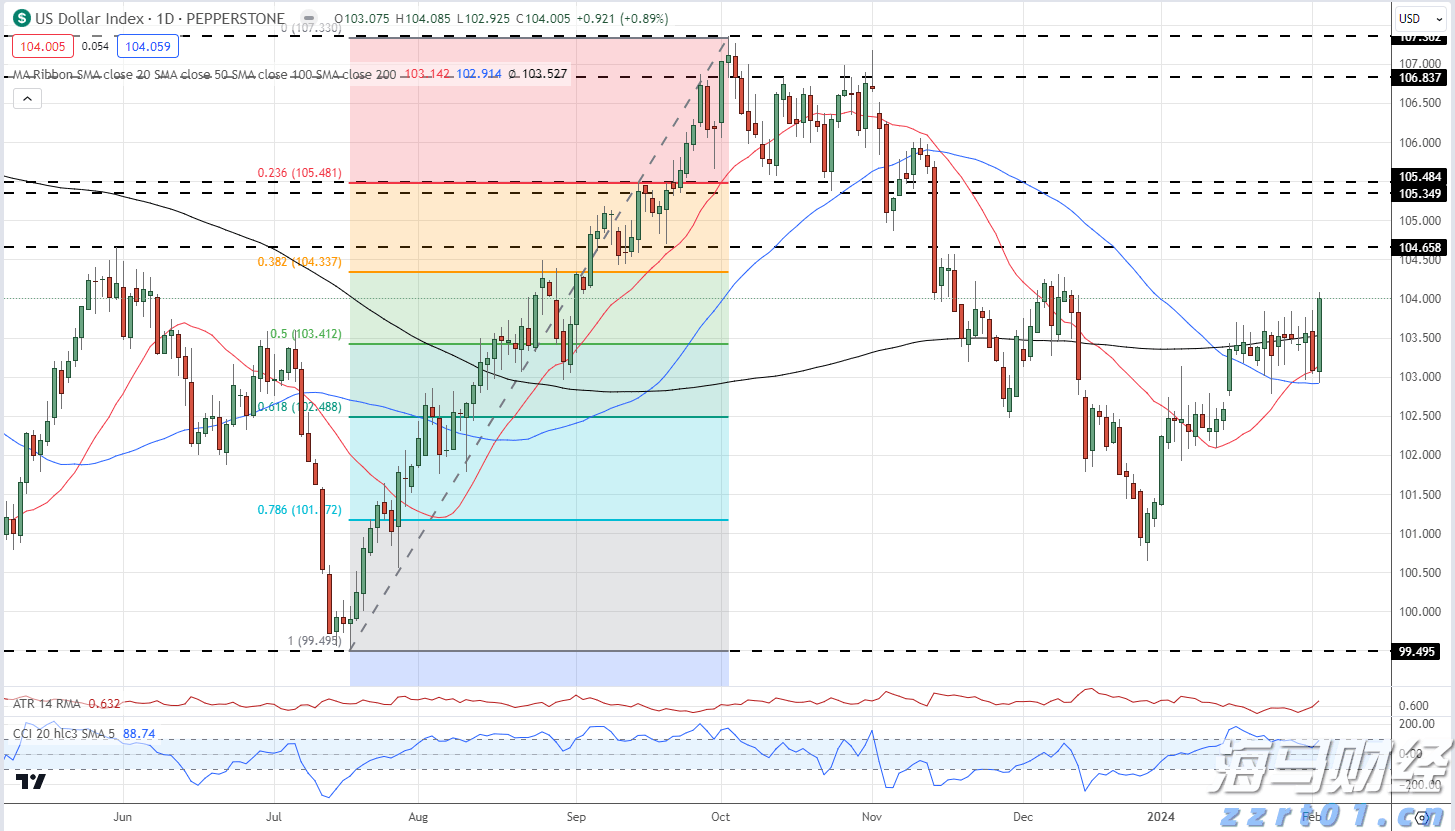
Task: Click the black SMA value 103.527
Action: [545, 74]
